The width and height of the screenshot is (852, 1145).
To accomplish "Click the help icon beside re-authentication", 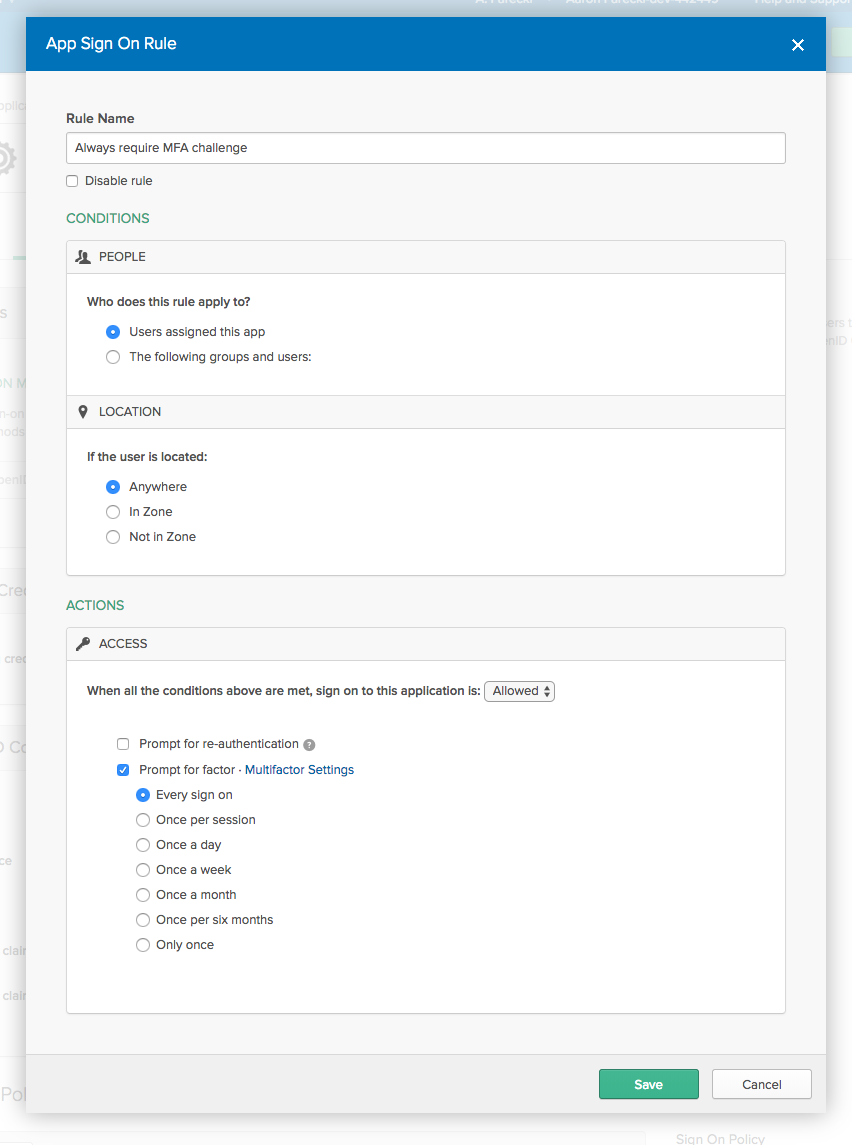I will [309, 745].
